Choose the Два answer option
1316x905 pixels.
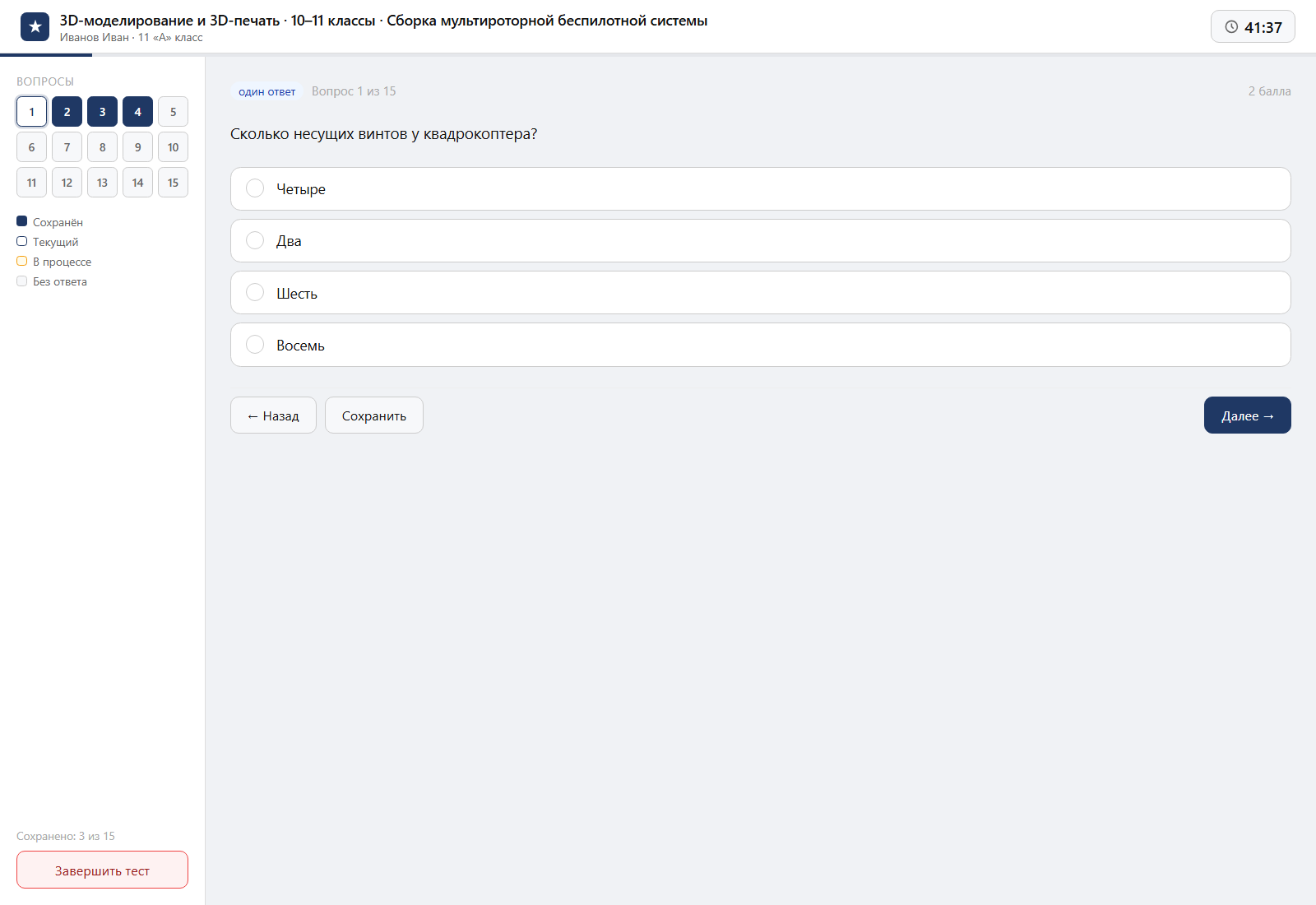click(x=760, y=241)
